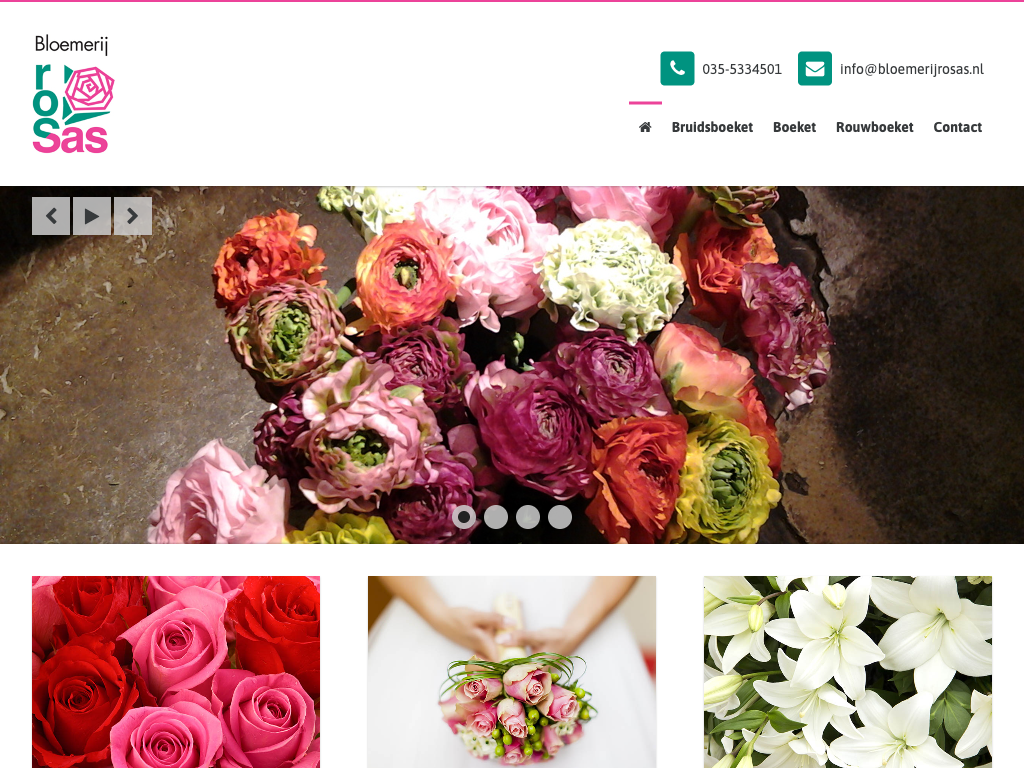Click the green phone icon
This screenshot has width=1024, height=768.
click(x=677, y=69)
